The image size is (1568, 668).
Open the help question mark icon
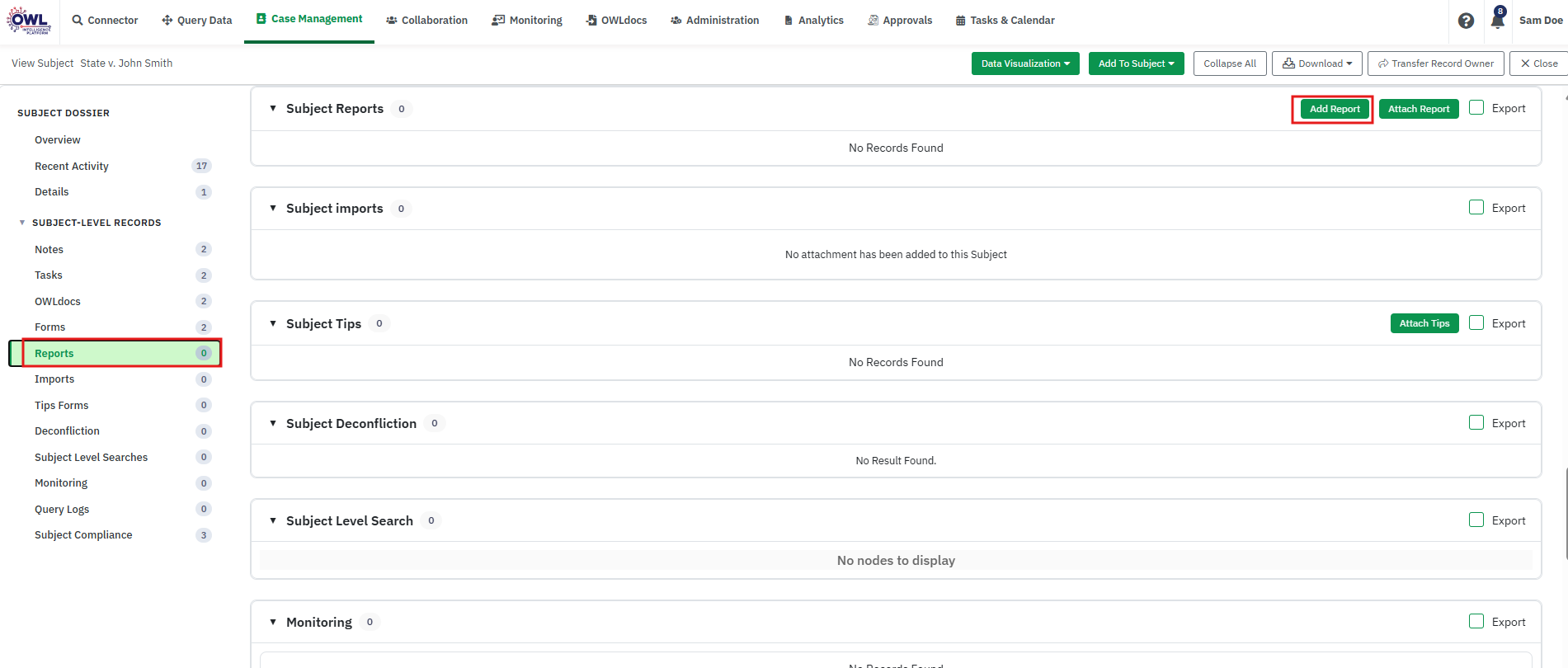click(1466, 21)
